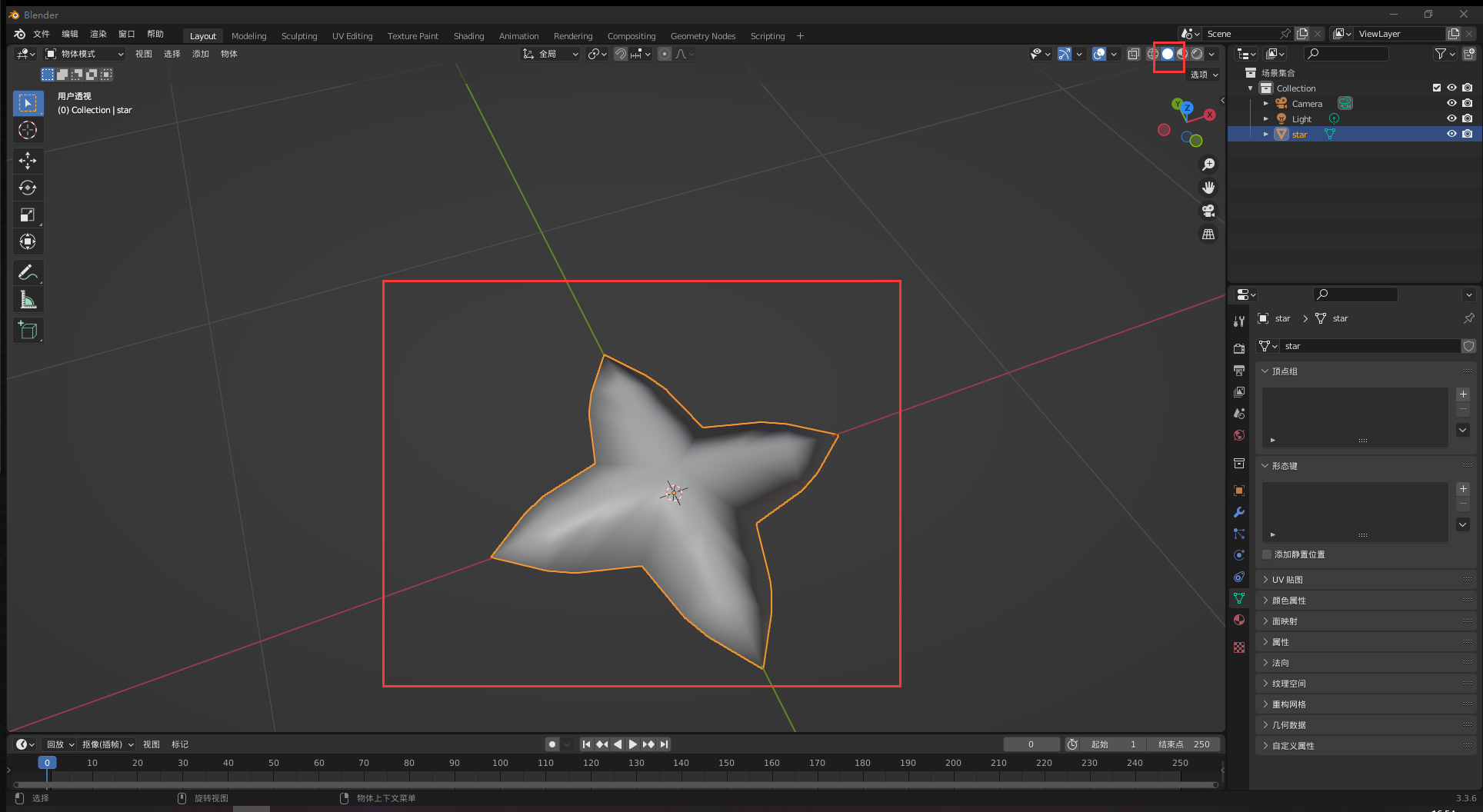Image resolution: width=1483 pixels, height=812 pixels.
Task: Click the current frame field showing 0
Action: point(1031,744)
